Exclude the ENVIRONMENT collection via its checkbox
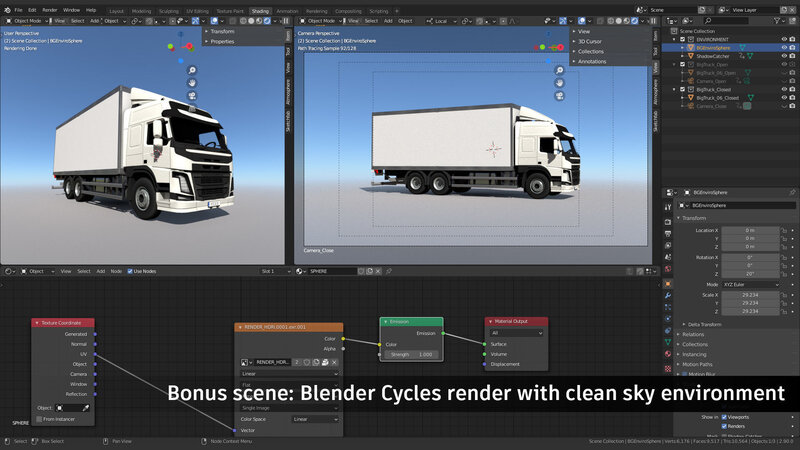The width and height of the screenshot is (800, 450). tap(683, 39)
